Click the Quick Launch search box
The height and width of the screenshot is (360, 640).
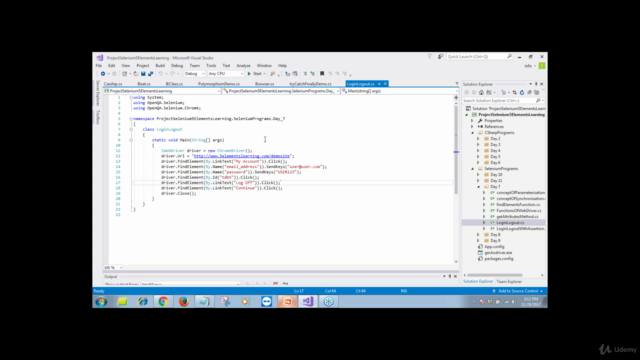pyautogui.click(x=479, y=57)
